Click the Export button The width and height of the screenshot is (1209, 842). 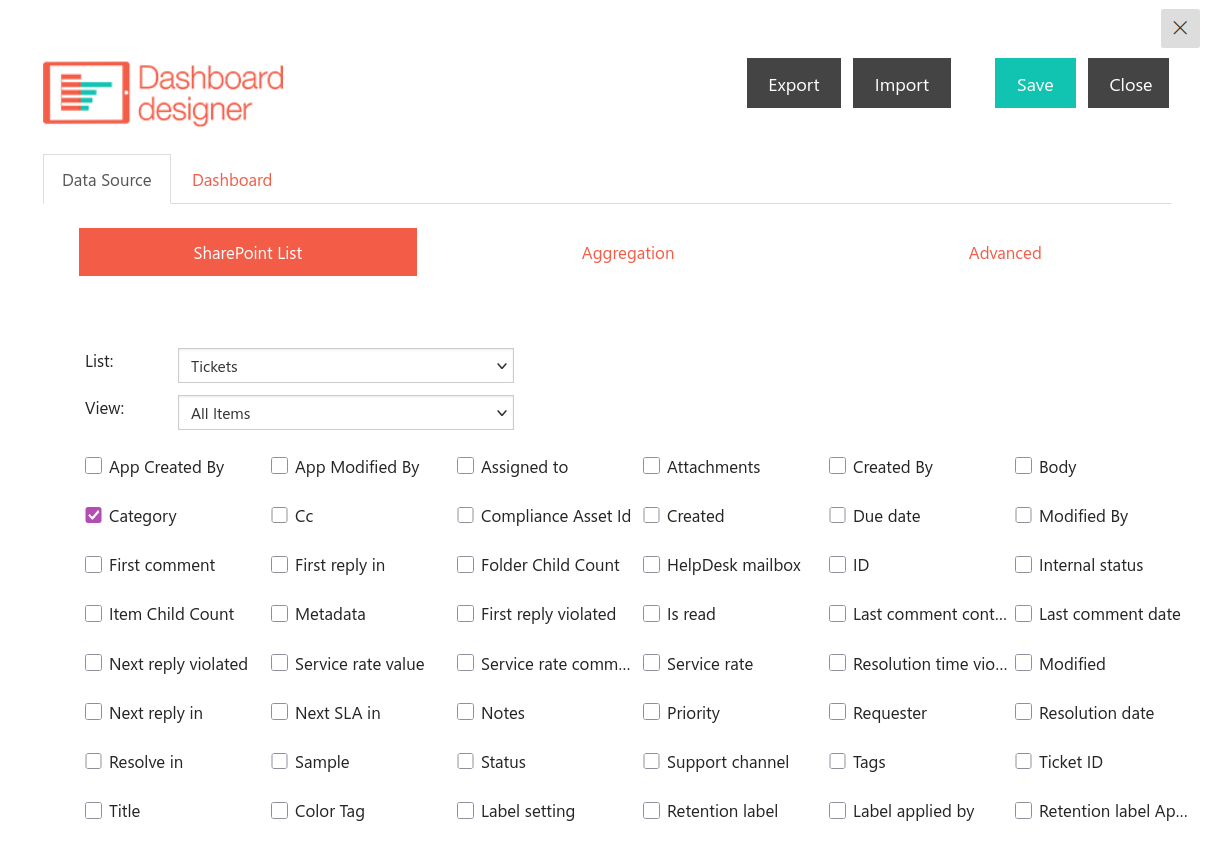[x=794, y=84]
